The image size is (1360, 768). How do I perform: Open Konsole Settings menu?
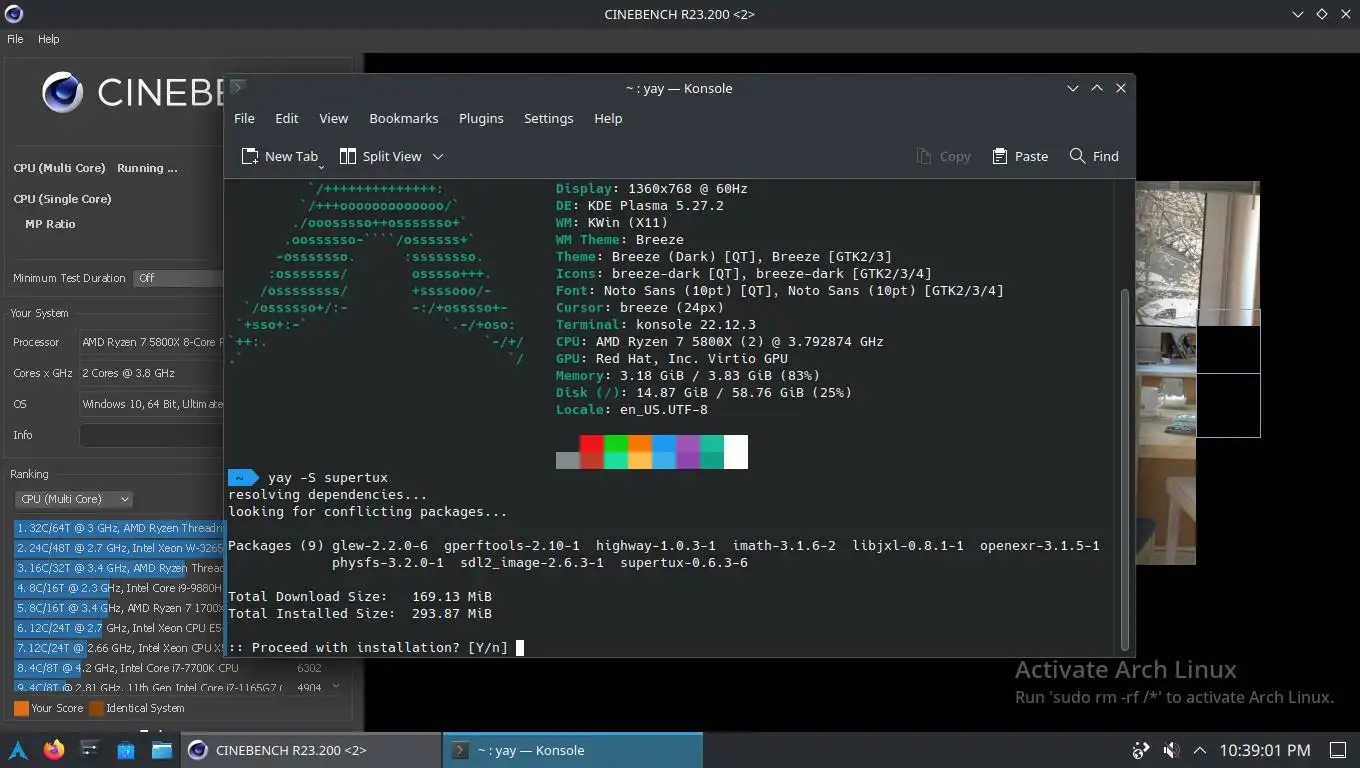click(549, 118)
